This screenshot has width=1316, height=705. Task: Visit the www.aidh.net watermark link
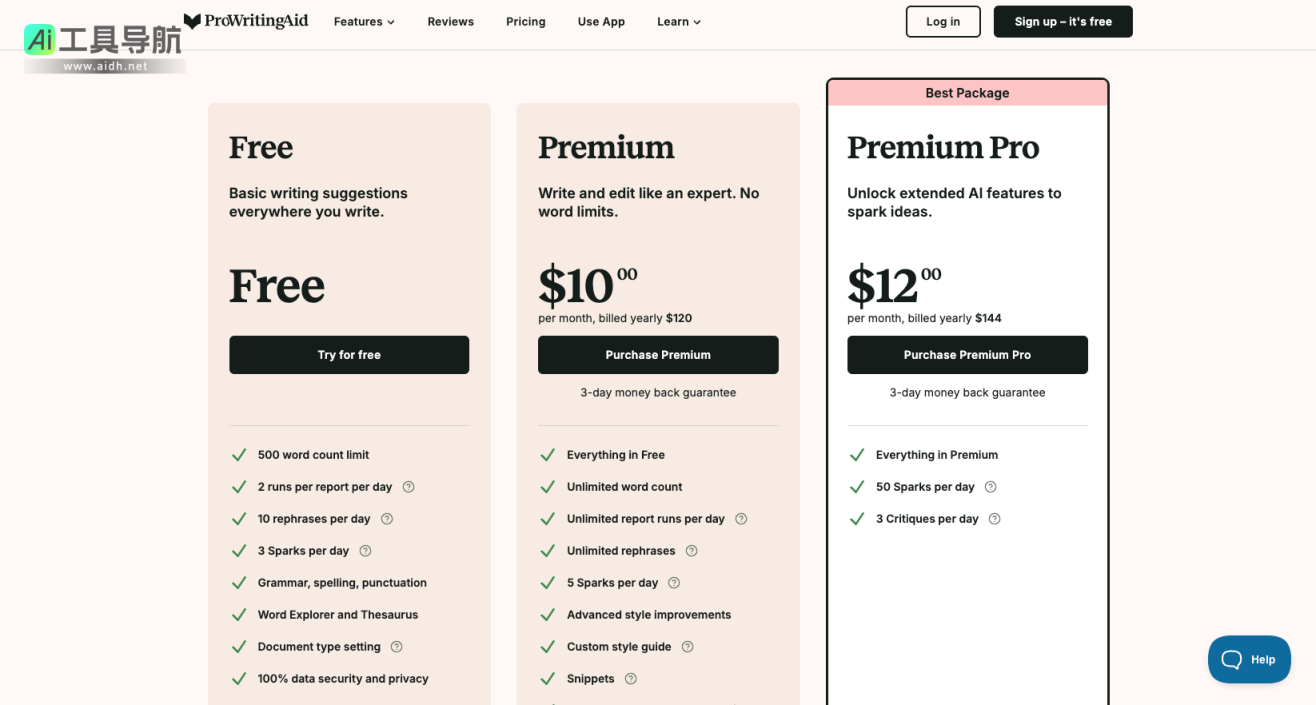(x=104, y=66)
